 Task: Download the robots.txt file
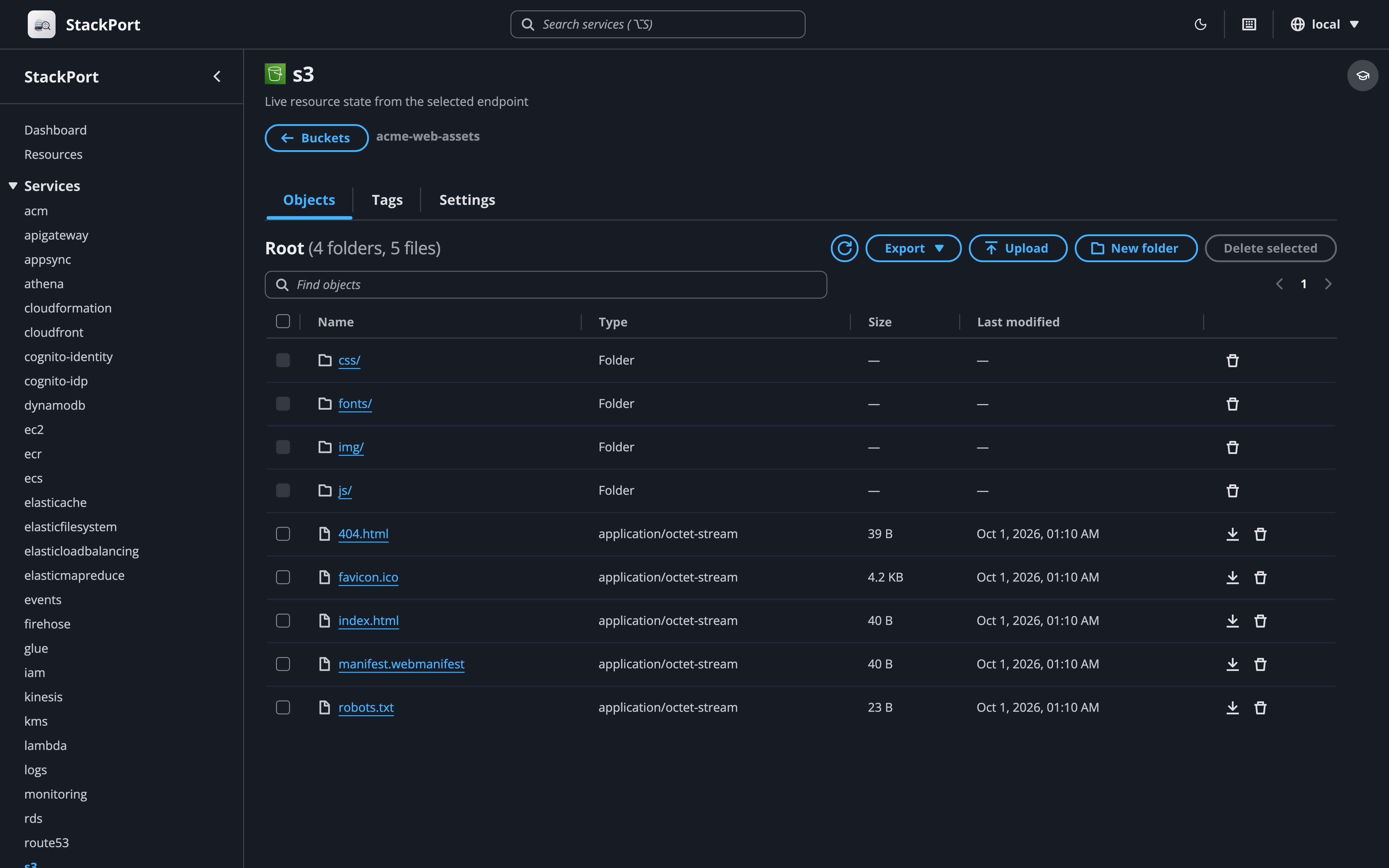(x=1232, y=707)
